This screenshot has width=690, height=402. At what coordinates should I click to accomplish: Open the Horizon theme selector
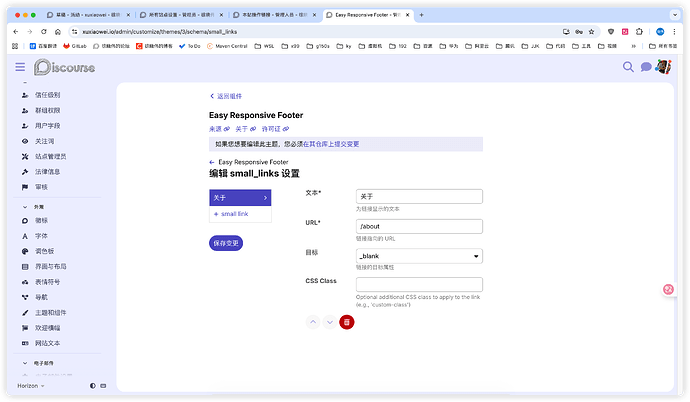(x=31, y=385)
